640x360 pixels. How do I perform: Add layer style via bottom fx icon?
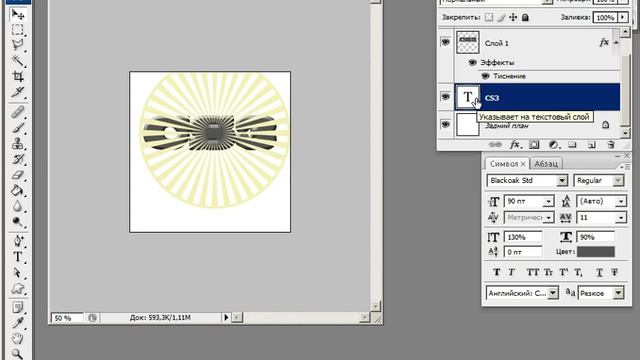(515, 144)
